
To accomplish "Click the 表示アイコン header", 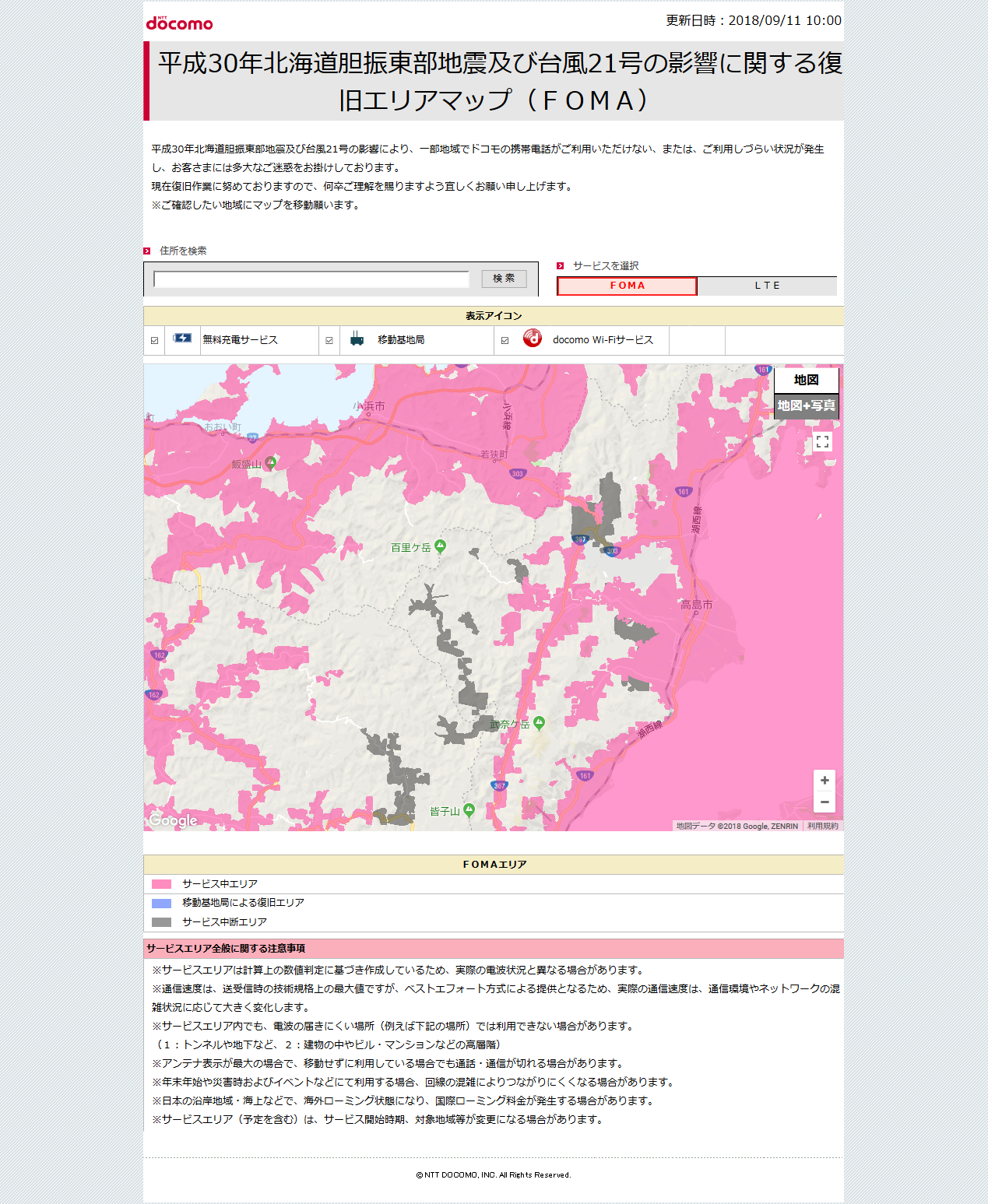I will pos(494,315).
